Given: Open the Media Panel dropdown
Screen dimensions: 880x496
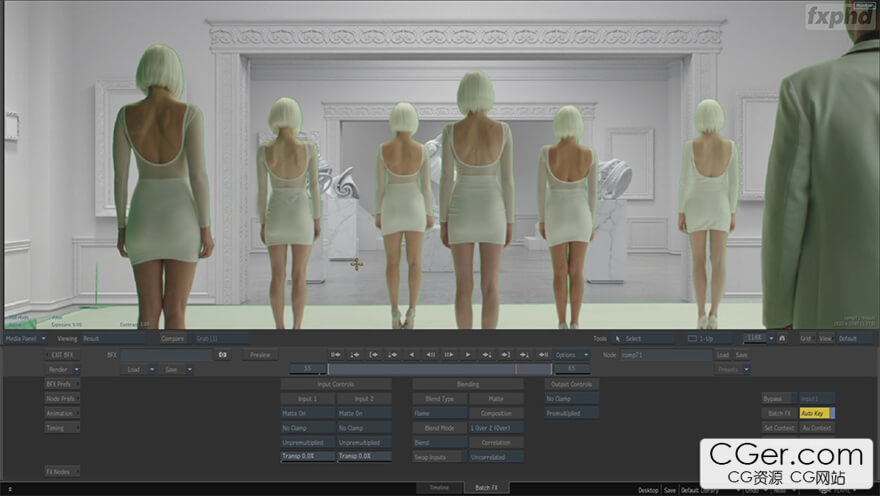Looking at the screenshot, I should tap(26, 338).
